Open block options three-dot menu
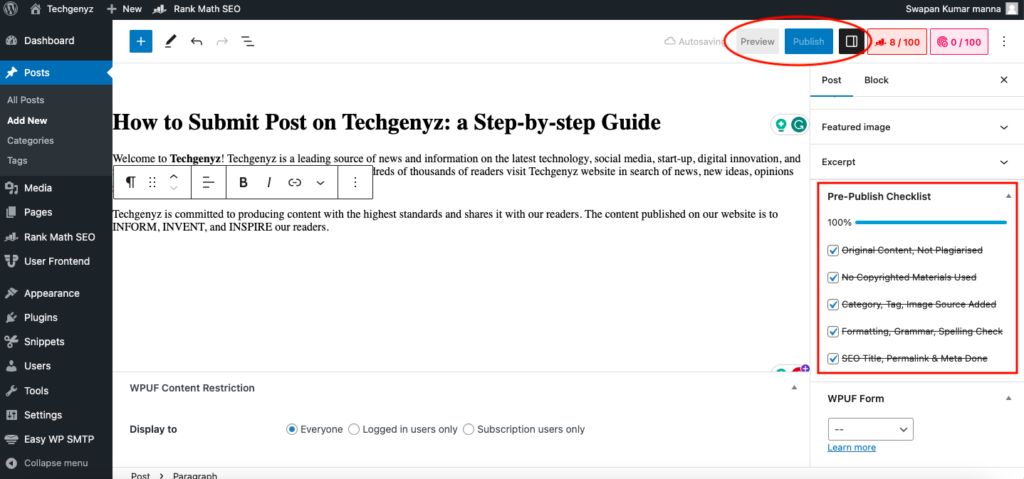The image size is (1024, 479). (355, 182)
